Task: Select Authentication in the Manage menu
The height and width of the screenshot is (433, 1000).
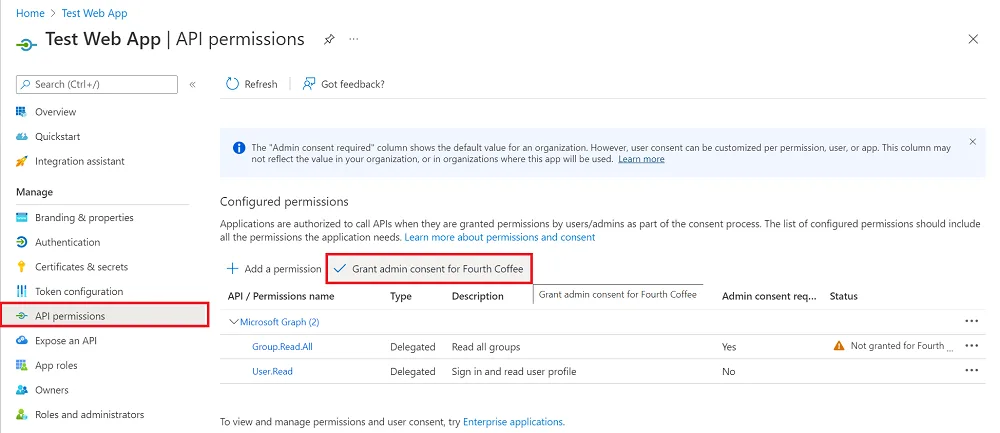Action: [x=67, y=242]
